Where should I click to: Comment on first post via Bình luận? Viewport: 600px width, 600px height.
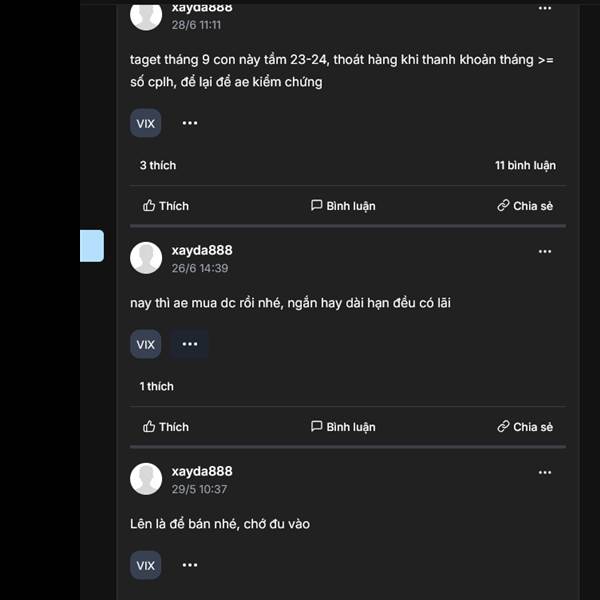(x=343, y=206)
